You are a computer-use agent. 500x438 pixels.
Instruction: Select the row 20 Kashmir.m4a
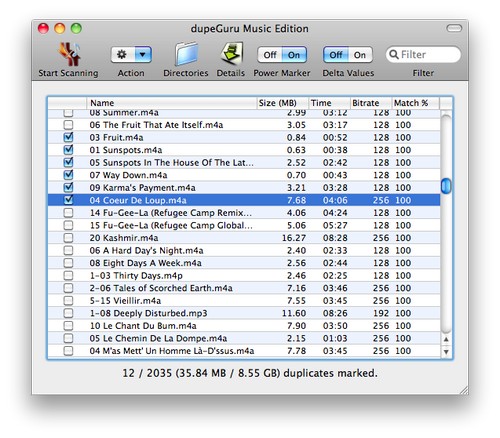[x=244, y=238]
